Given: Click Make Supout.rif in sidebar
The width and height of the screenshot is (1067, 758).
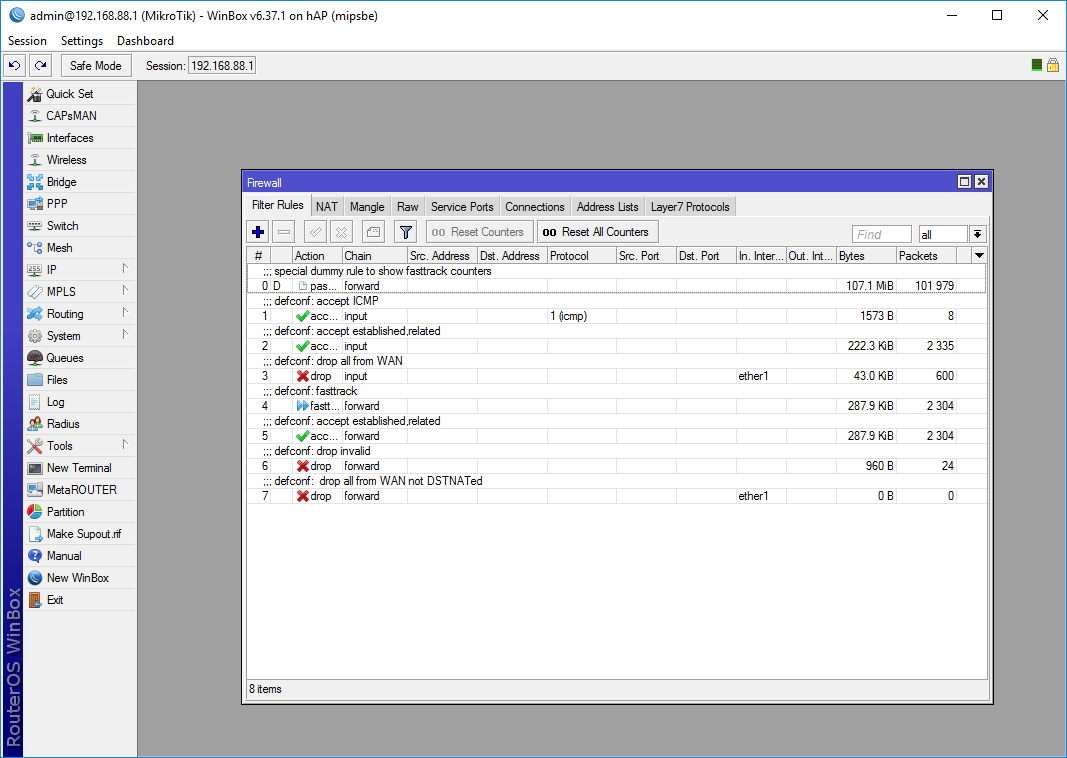Looking at the screenshot, I should tap(80, 534).
